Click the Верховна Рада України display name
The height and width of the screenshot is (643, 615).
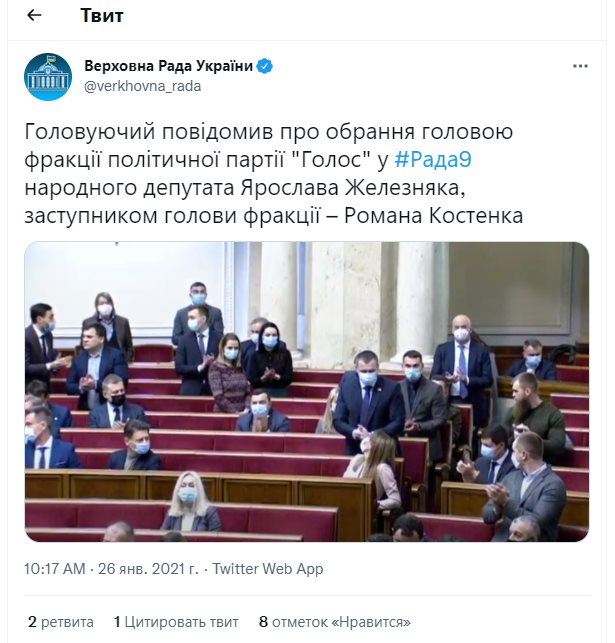(x=168, y=66)
